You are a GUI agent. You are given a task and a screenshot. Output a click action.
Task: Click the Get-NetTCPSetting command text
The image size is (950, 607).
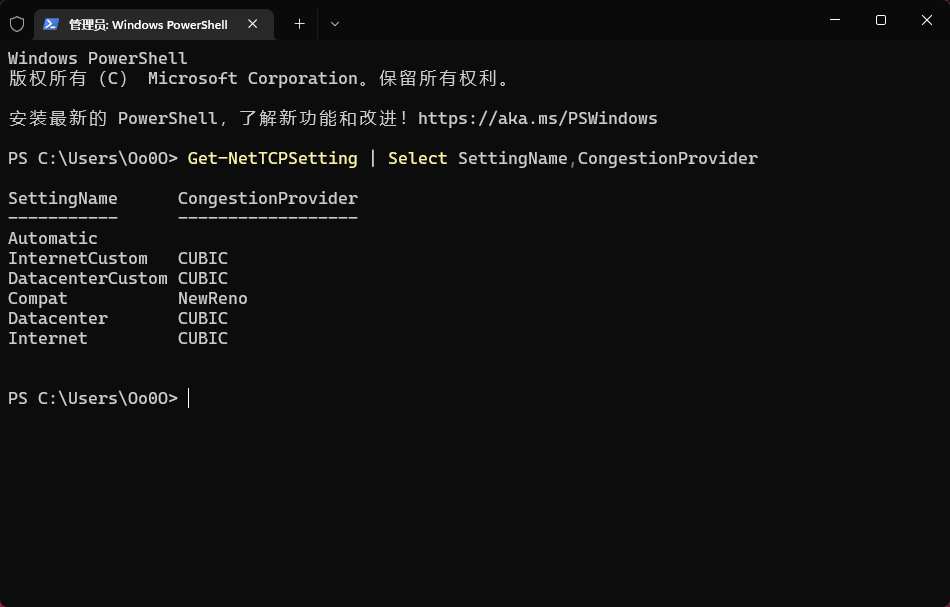272,158
